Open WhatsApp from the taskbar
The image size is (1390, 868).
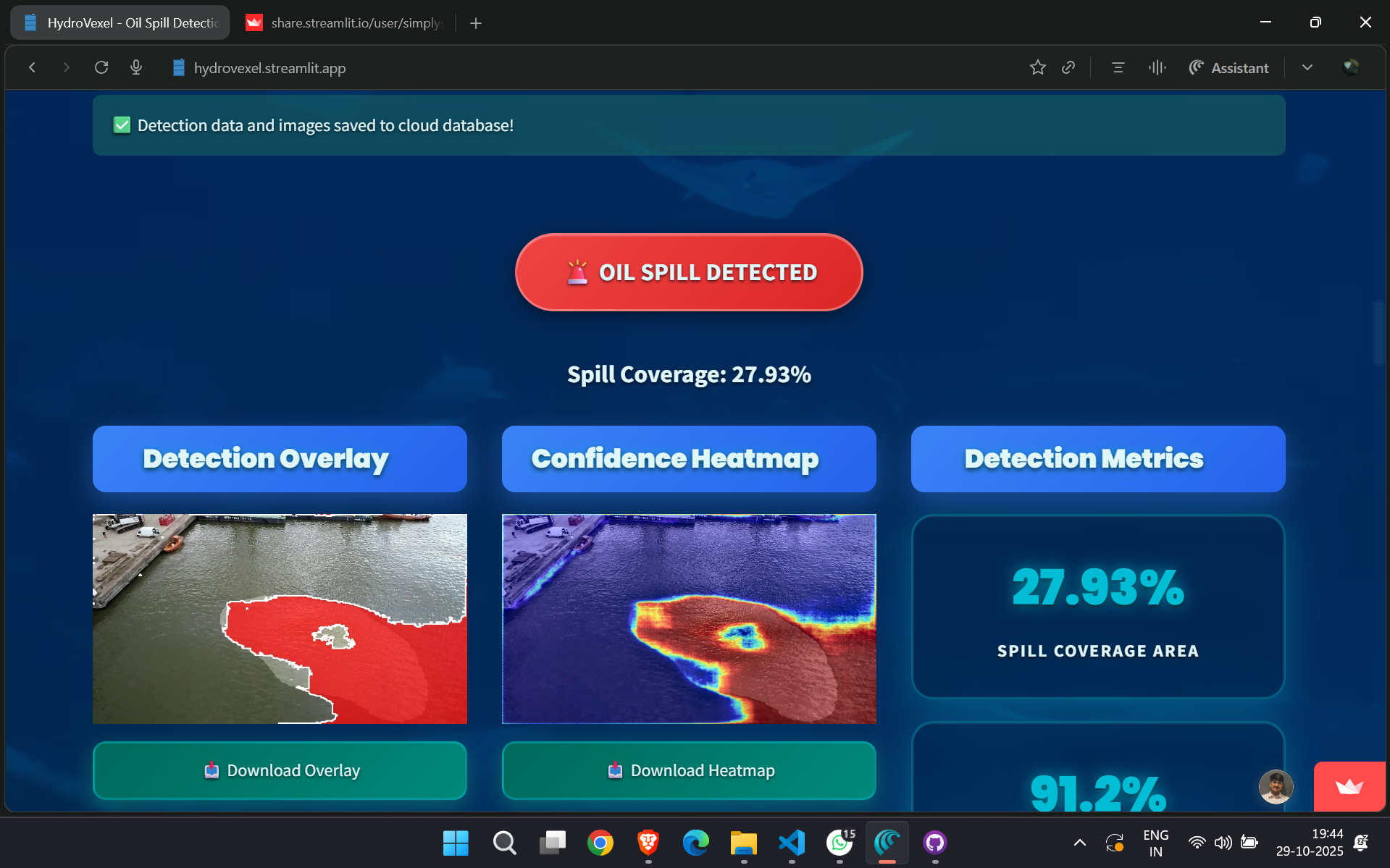point(839,843)
